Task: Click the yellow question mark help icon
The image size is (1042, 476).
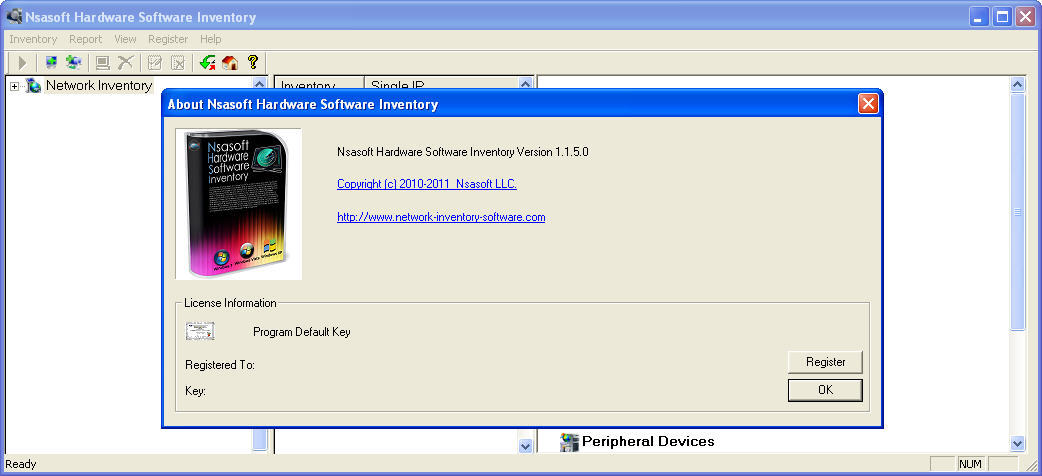Action: coord(253,62)
